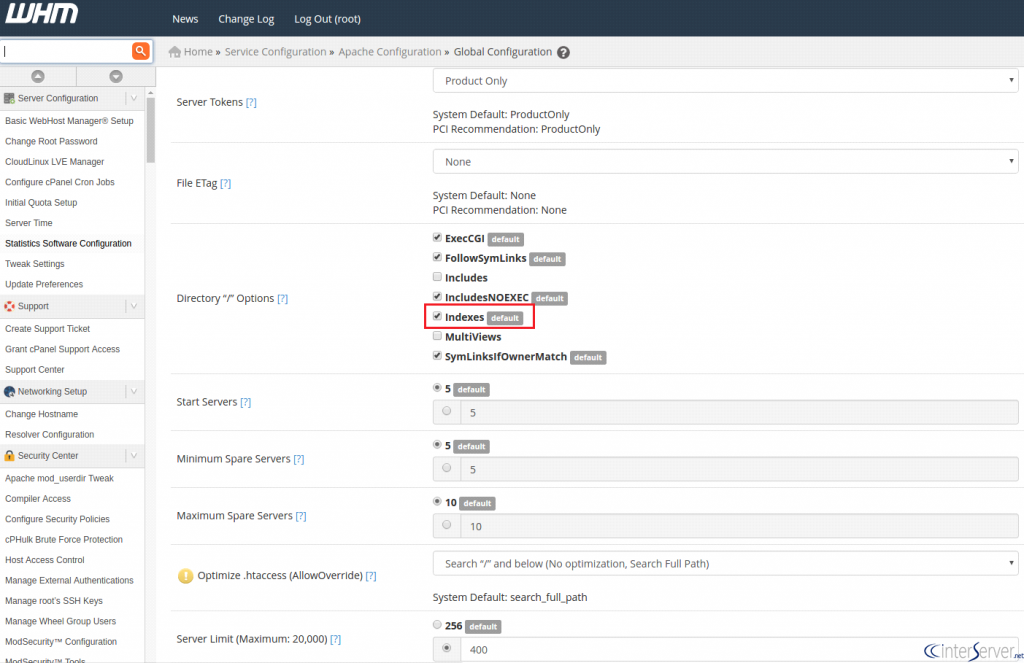Open the Minimum Spare Servers [?] help

point(298,459)
